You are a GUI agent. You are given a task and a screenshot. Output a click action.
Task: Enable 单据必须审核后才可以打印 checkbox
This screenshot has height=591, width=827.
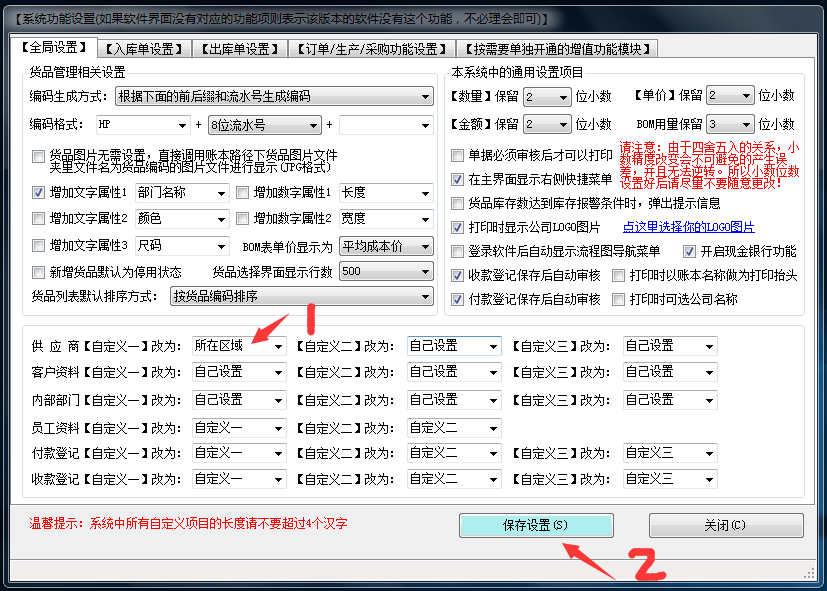point(458,156)
